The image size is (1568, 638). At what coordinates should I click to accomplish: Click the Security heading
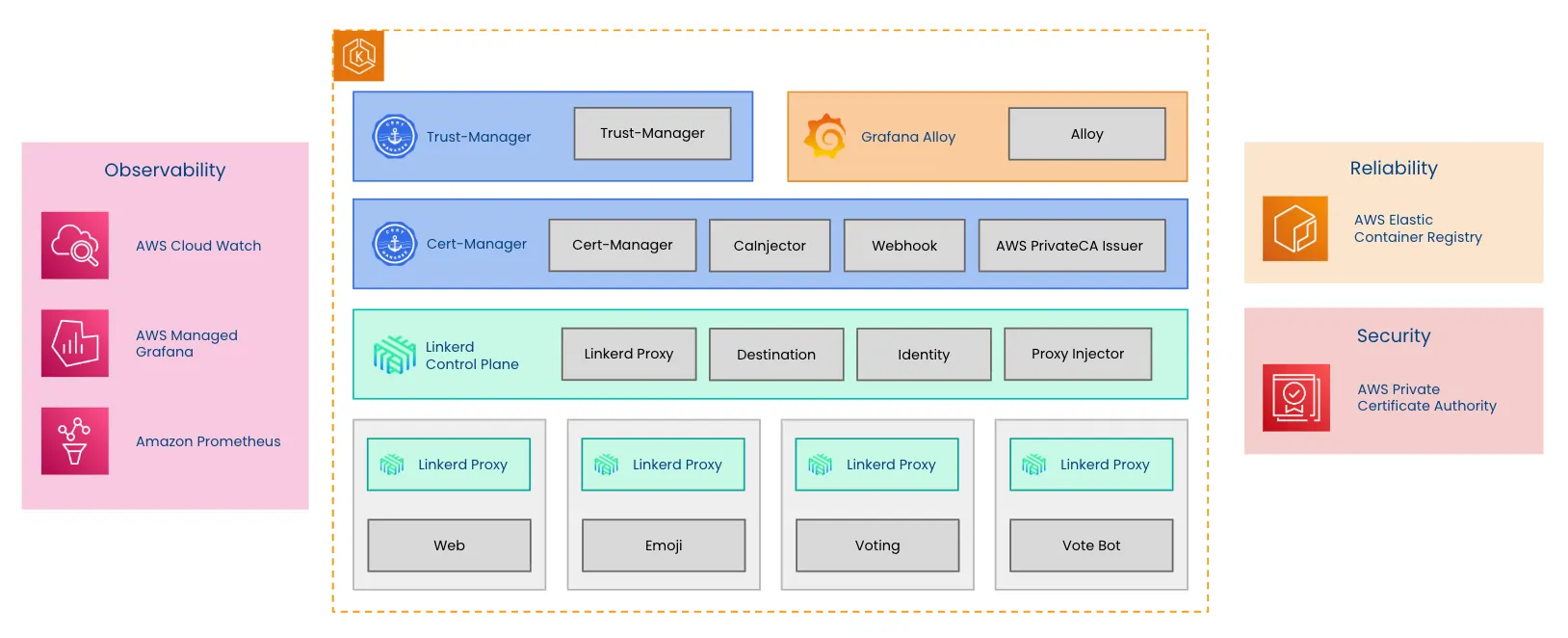(1394, 336)
